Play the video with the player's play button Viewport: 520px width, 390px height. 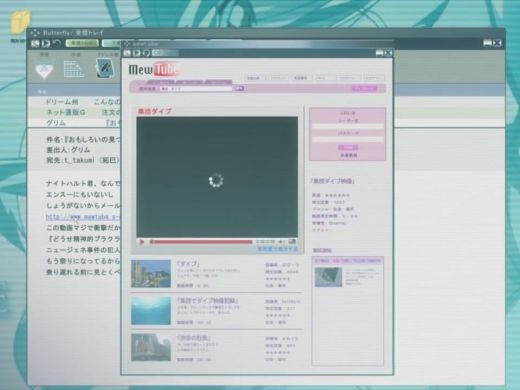click(x=142, y=242)
